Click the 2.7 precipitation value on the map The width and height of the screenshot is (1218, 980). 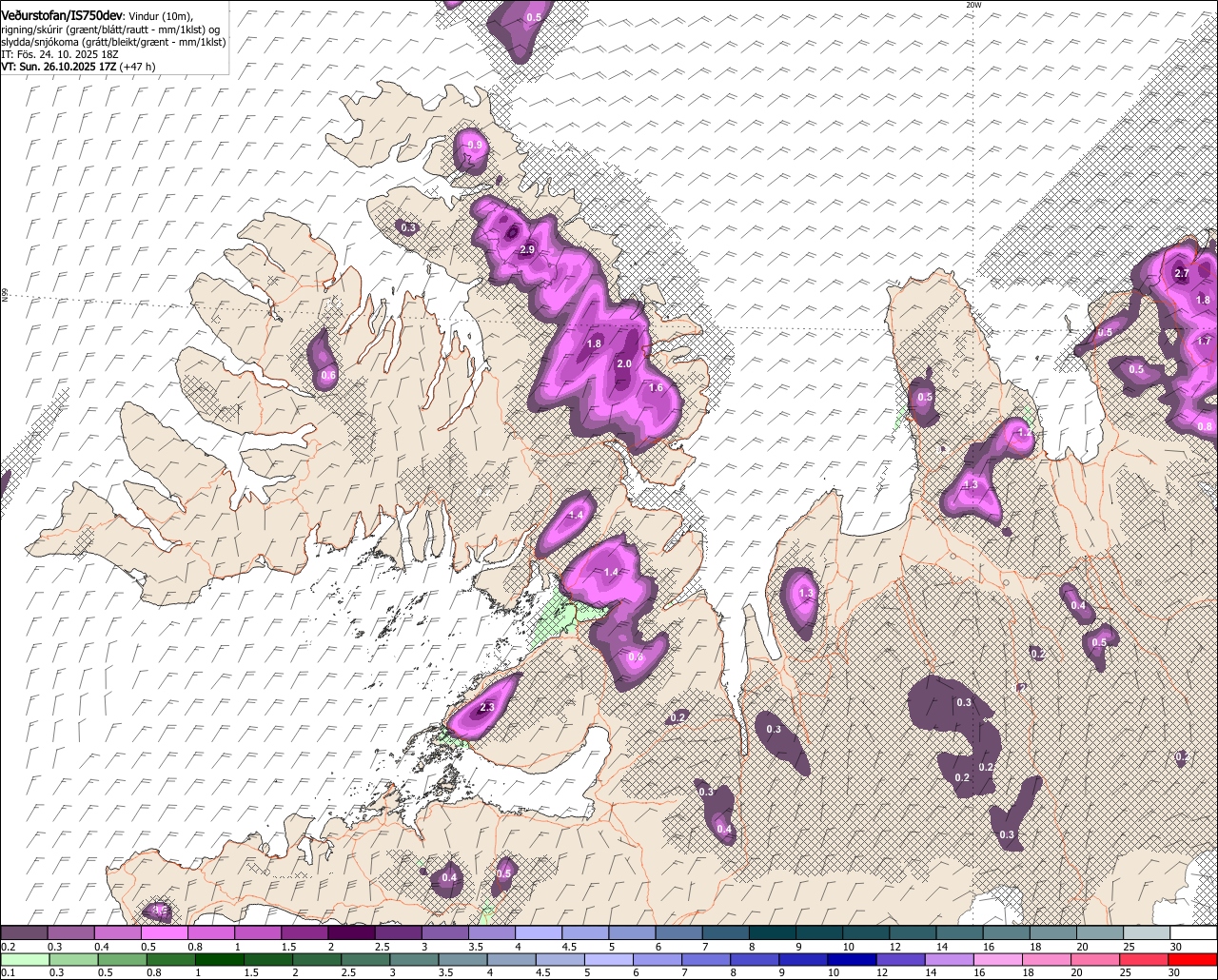[x=1182, y=273]
